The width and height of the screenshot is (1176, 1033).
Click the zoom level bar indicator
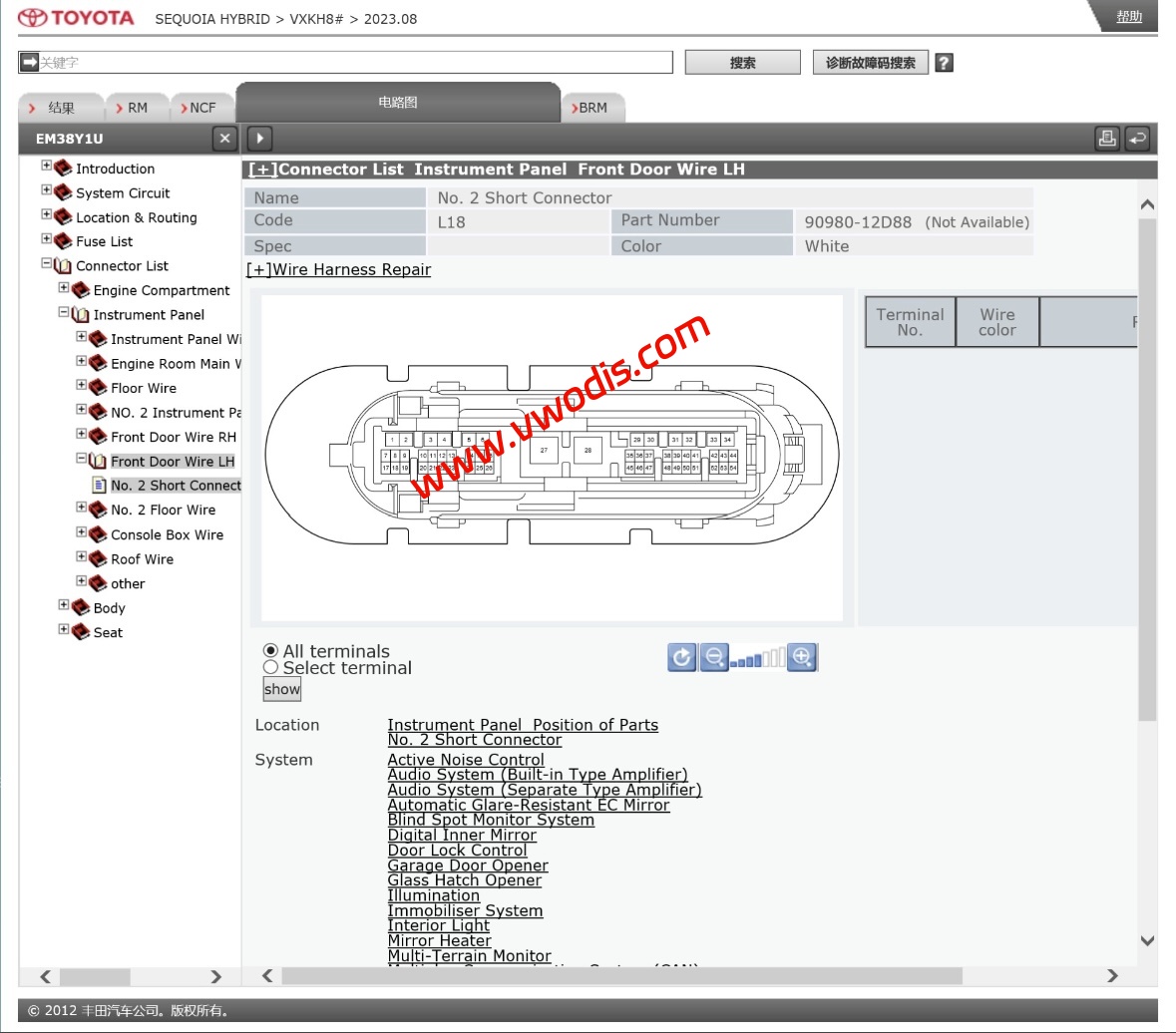pyautogui.click(x=758, y=658)
